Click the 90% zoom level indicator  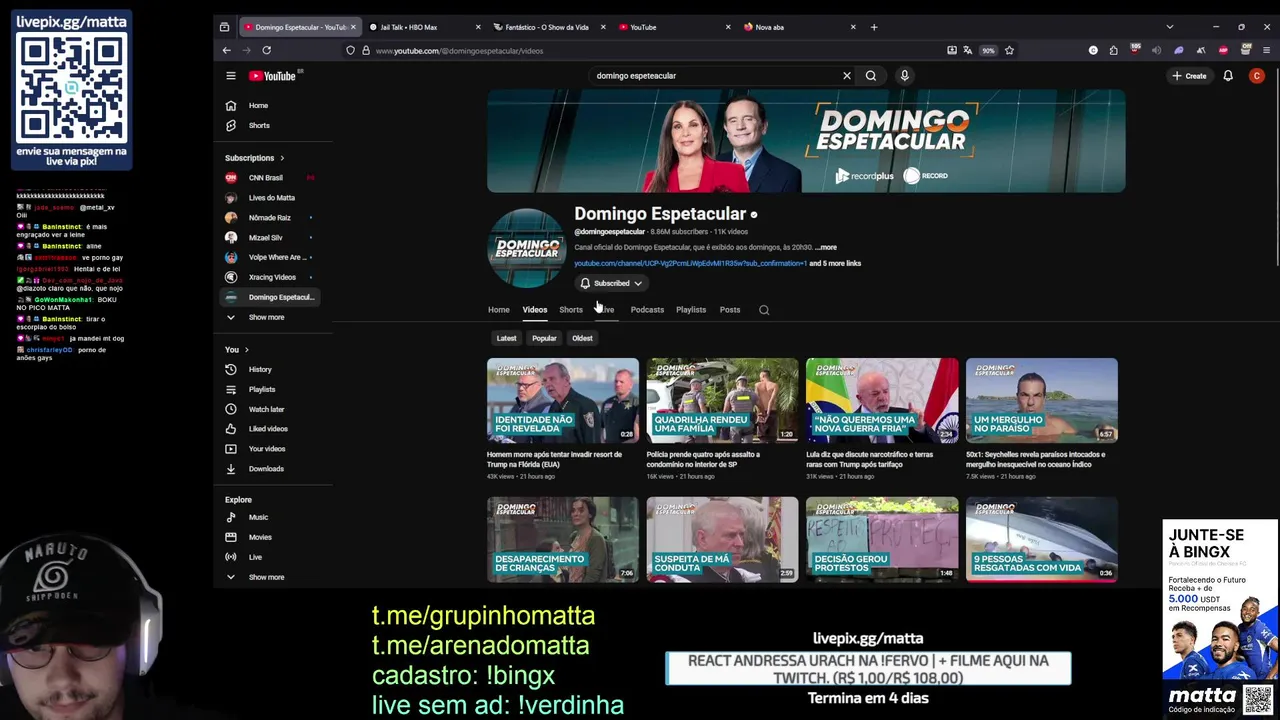(988, 50)
